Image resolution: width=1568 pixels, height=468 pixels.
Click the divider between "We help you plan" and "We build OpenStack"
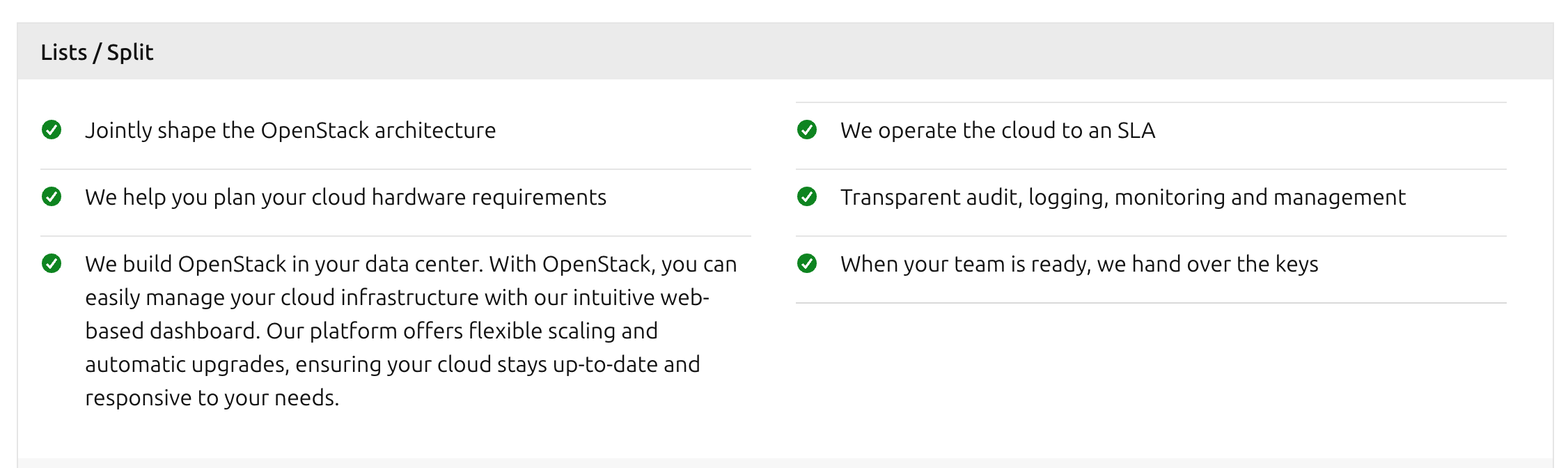coord(395,236)
